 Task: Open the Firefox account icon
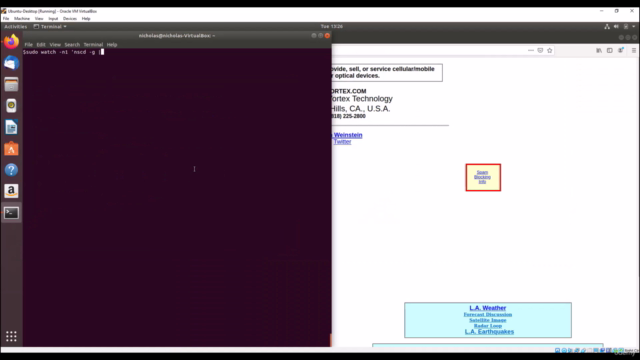[620, 50]
